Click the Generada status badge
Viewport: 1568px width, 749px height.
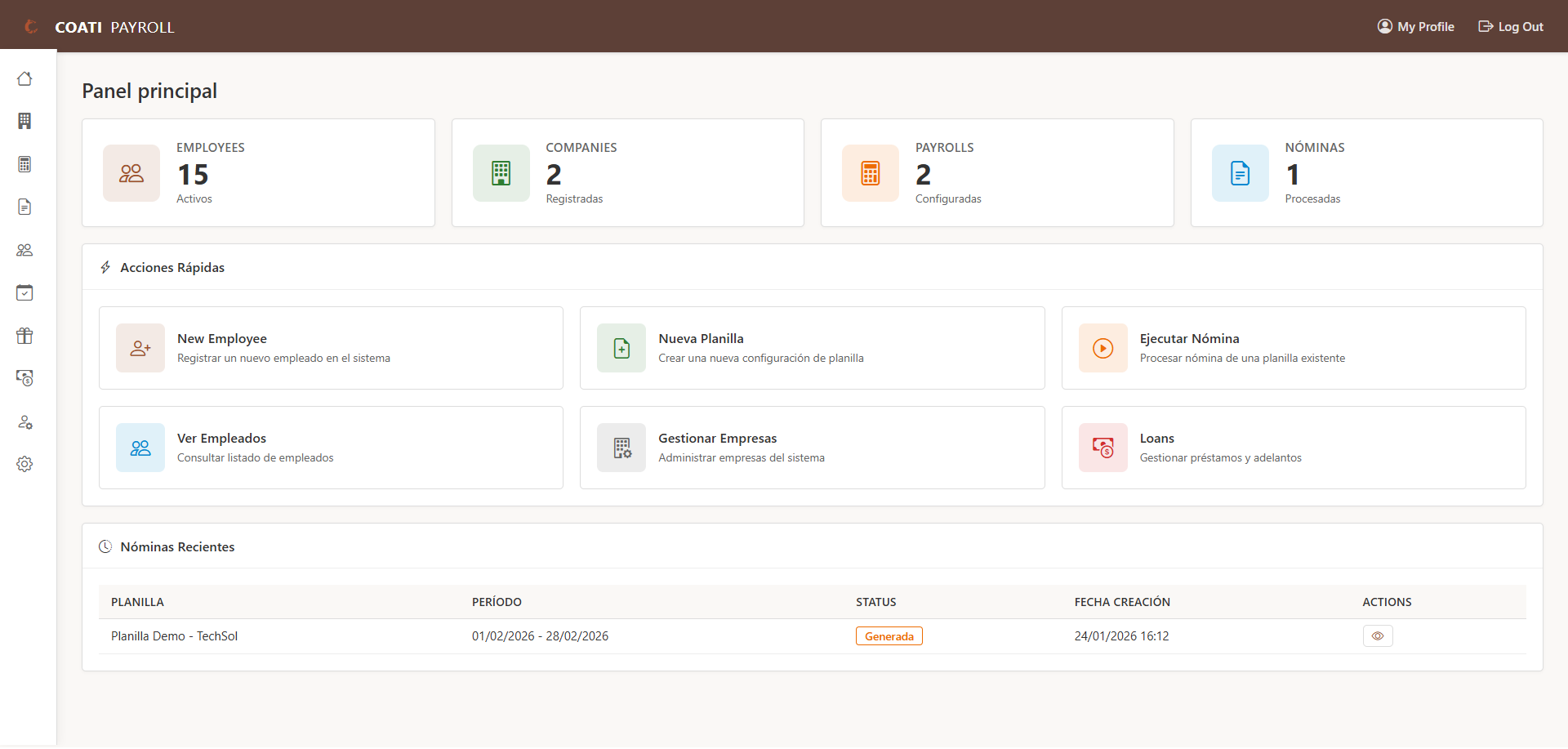[889, 635]
